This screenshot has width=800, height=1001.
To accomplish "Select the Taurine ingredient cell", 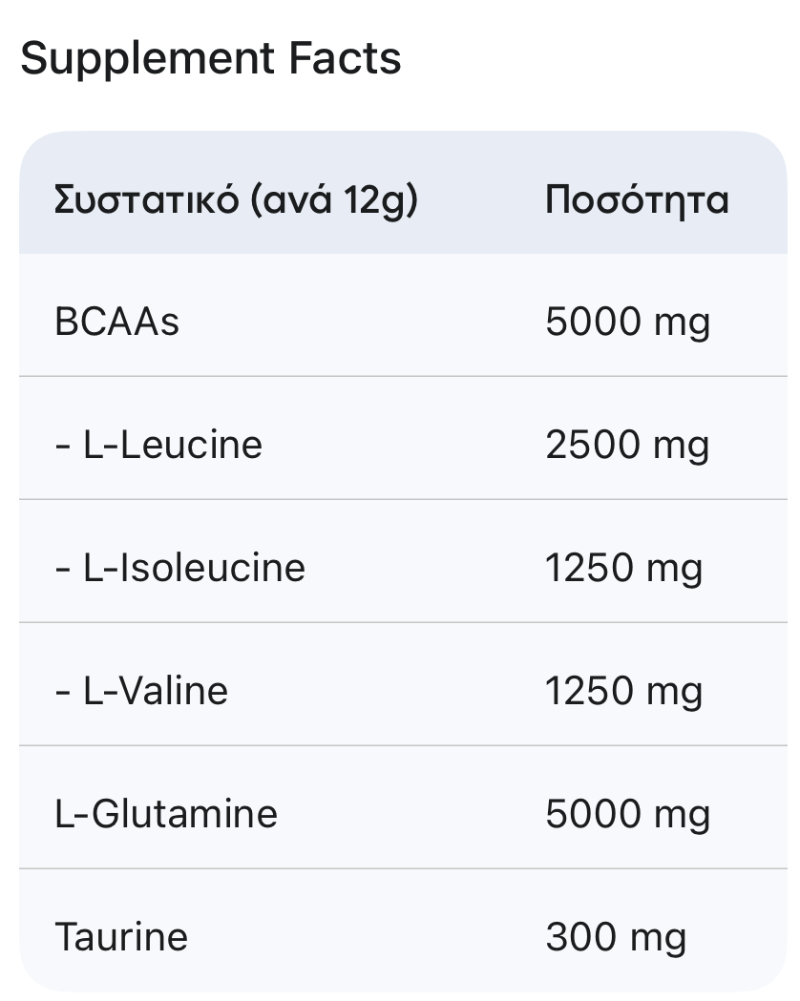I will pos(121,937).
